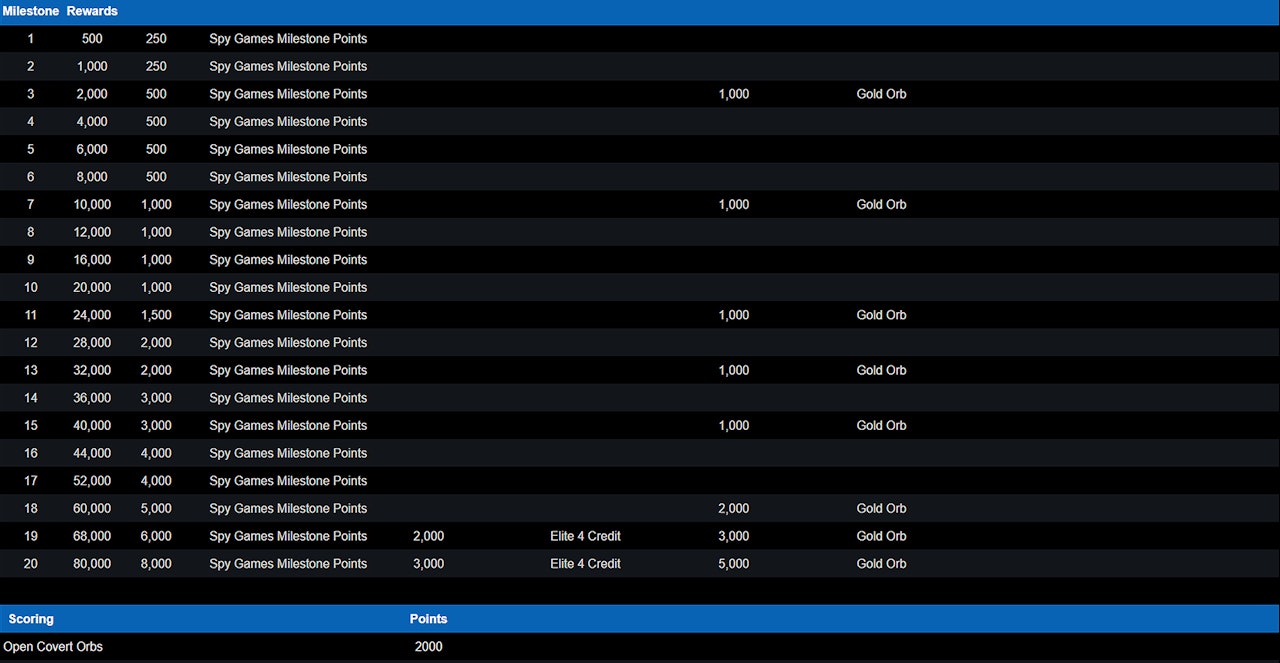Click milestone number 1 cell
This screenshot has height=663, width=1280.
pyautogui.click(x=30, y=39)
